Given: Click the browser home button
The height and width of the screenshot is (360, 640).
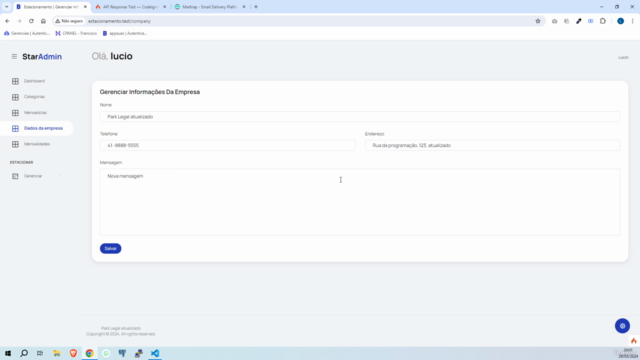Looking at the screenshot, I should click(43, 21).
